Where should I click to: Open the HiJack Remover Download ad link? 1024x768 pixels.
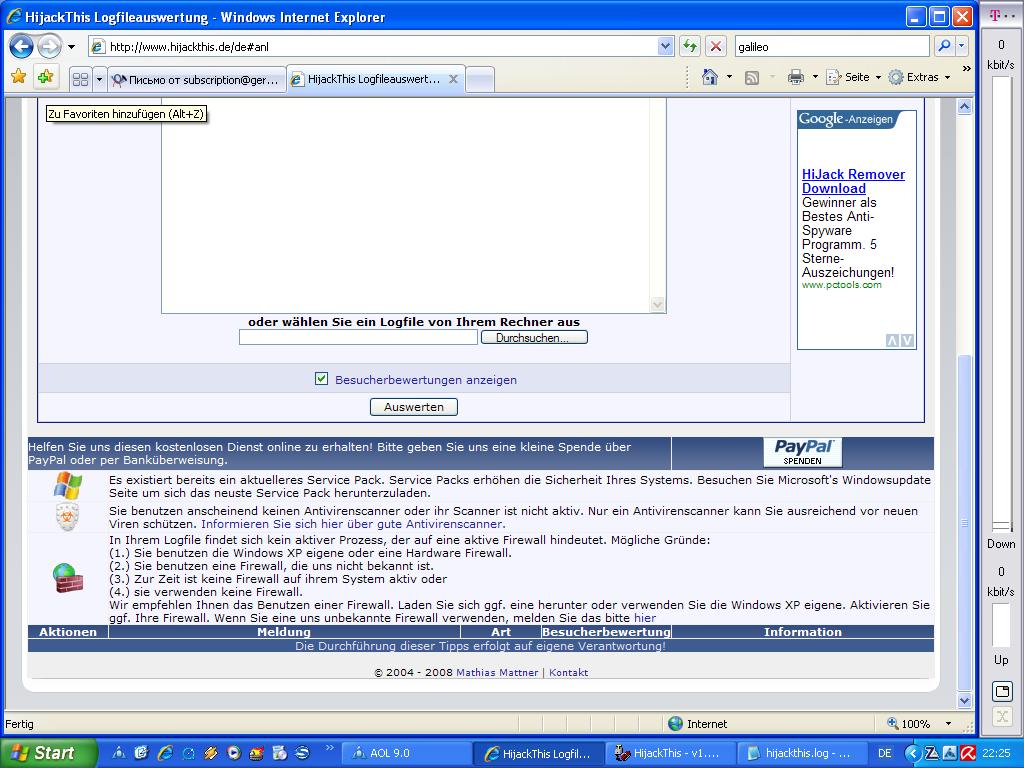point(853,182)
